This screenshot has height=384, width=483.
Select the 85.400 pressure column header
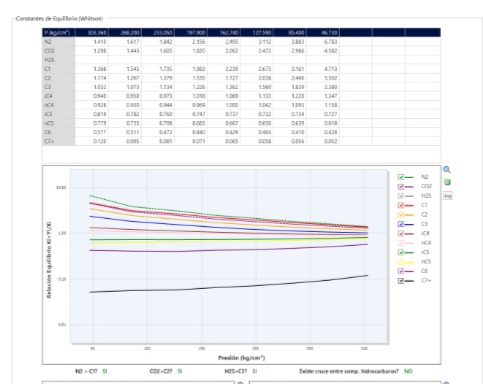290,32
